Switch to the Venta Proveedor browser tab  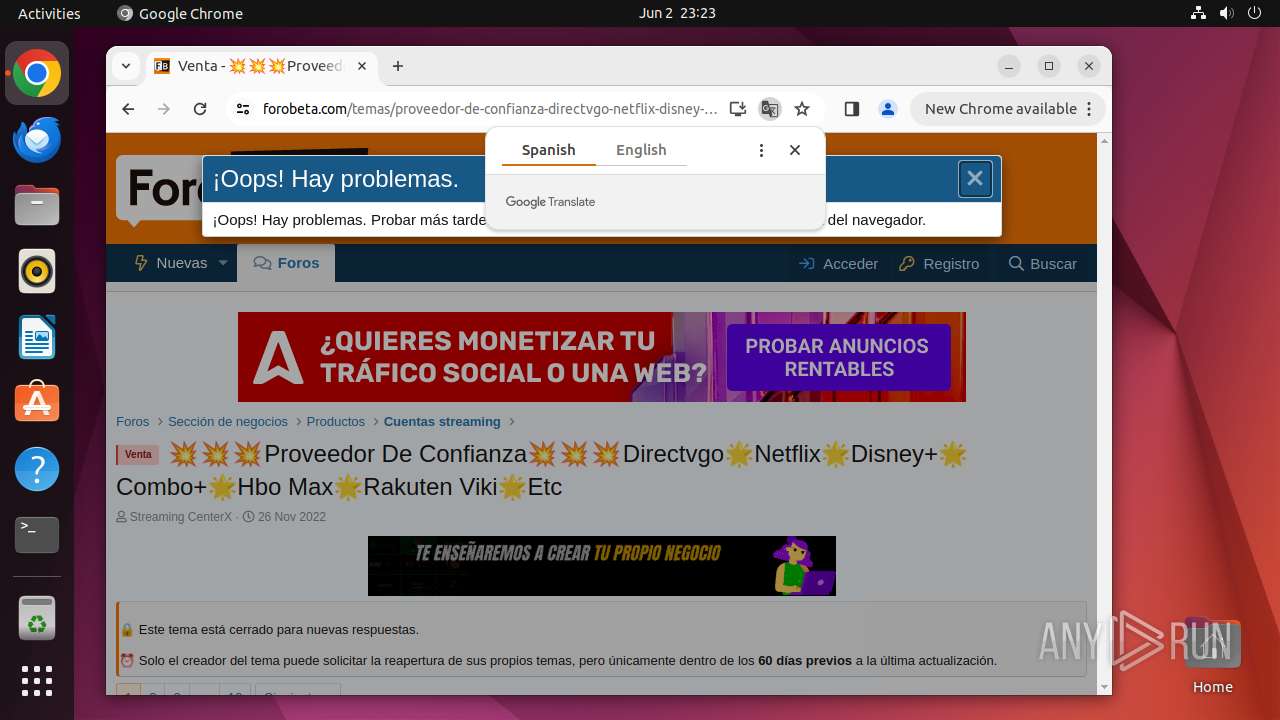coord(261,66)
